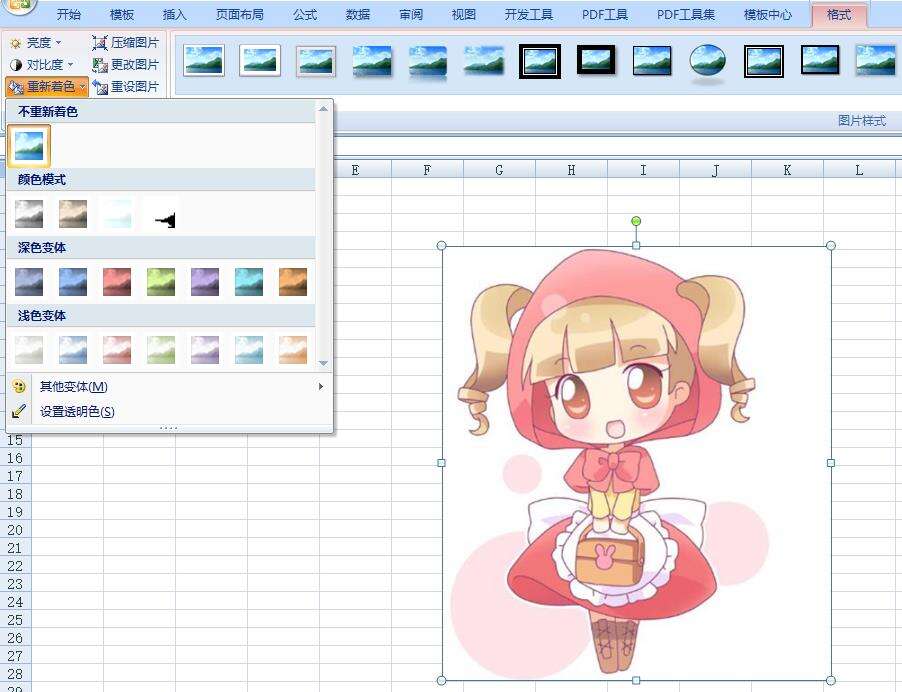This screenshot has height=692, width=902.
Task: Apply the light orange variation
Action: point(293,350)
